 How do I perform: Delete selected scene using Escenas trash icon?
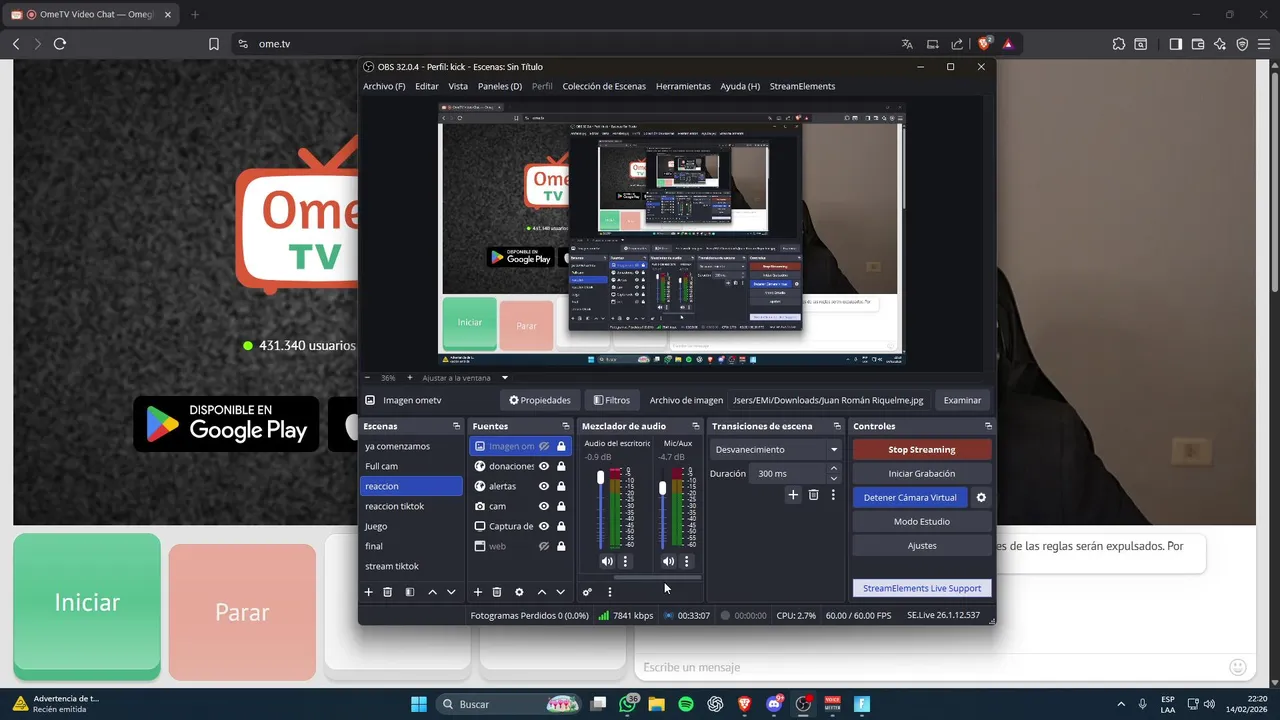pos(388,592)
